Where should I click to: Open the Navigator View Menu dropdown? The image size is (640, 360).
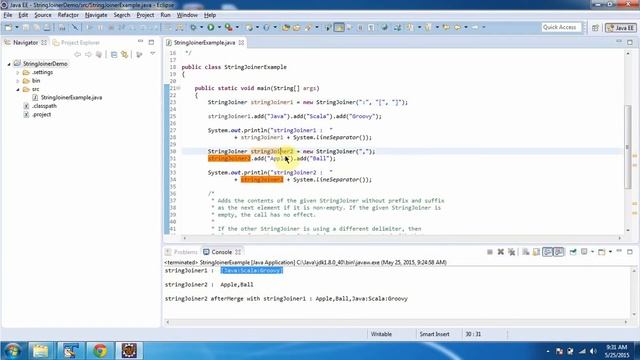tap(153, 53)
